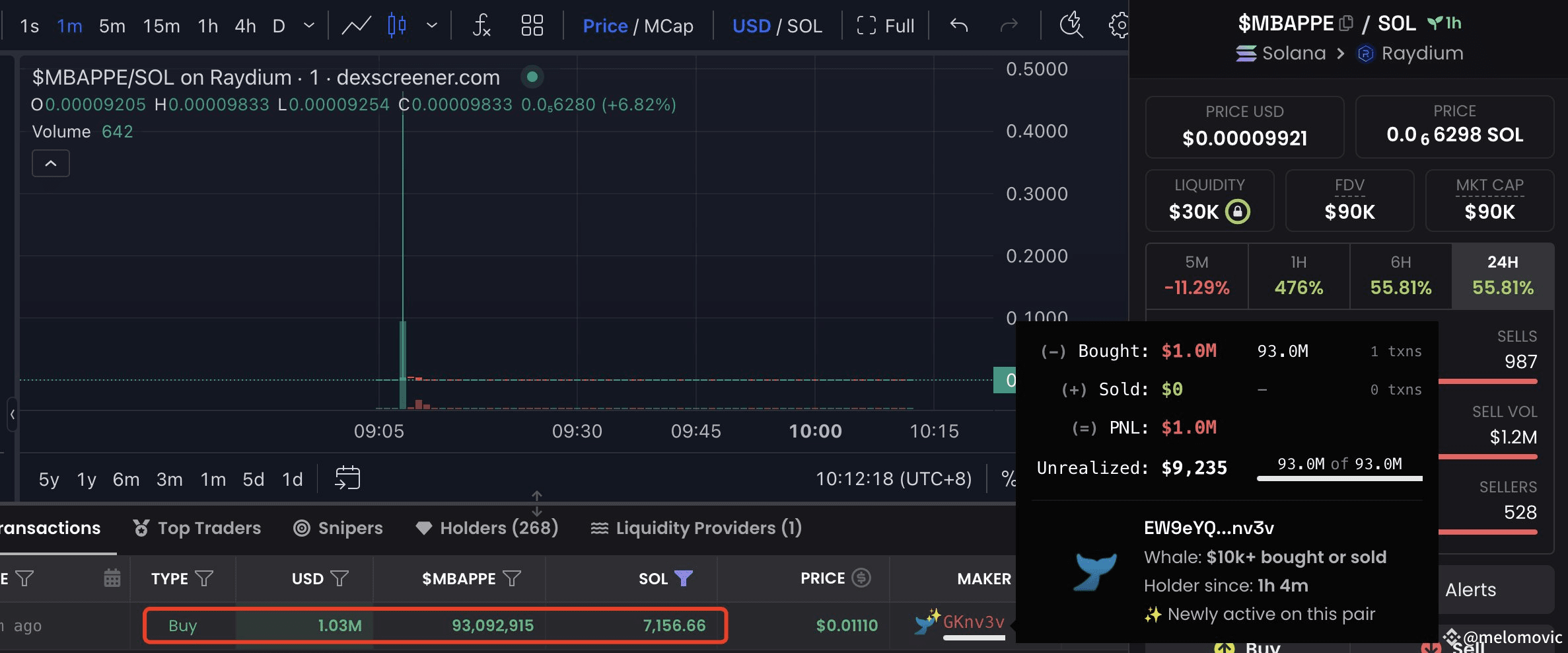Expand the left side panel arrow
This screenshot has width=1568, height=653.
click(x=12, y=414)
